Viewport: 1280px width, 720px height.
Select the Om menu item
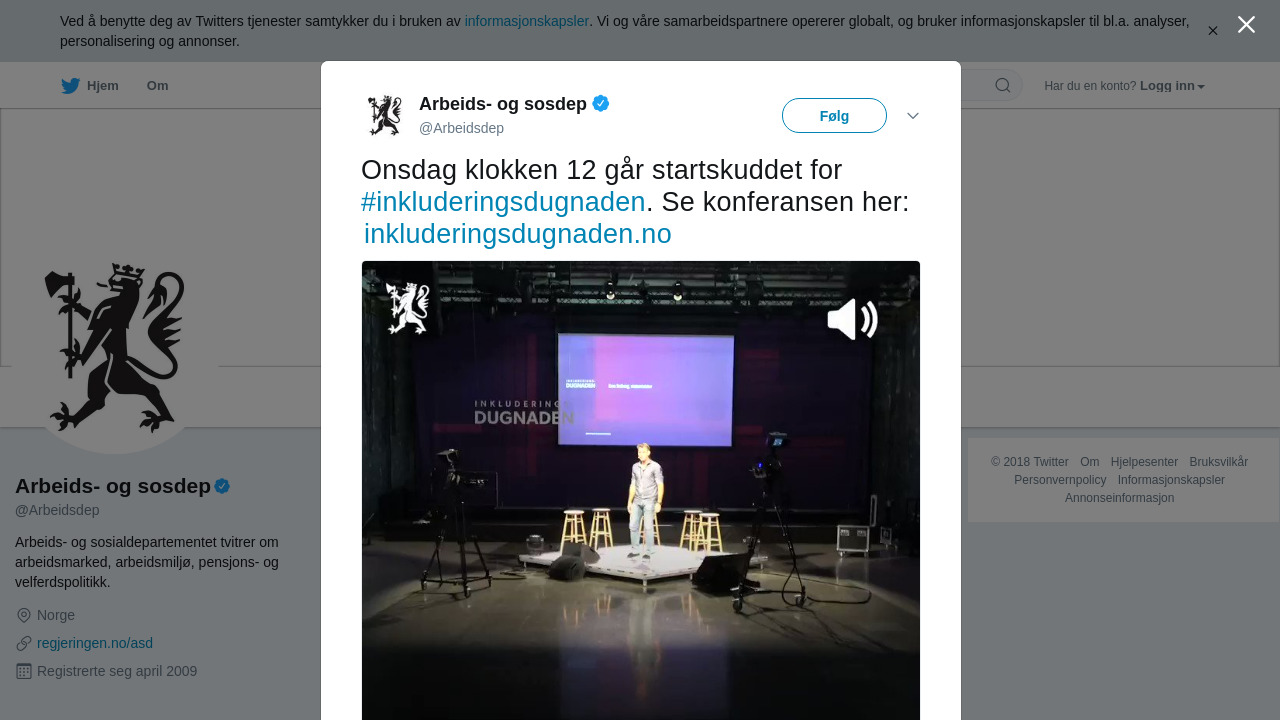pyautogui.click(x=157, y=86)
